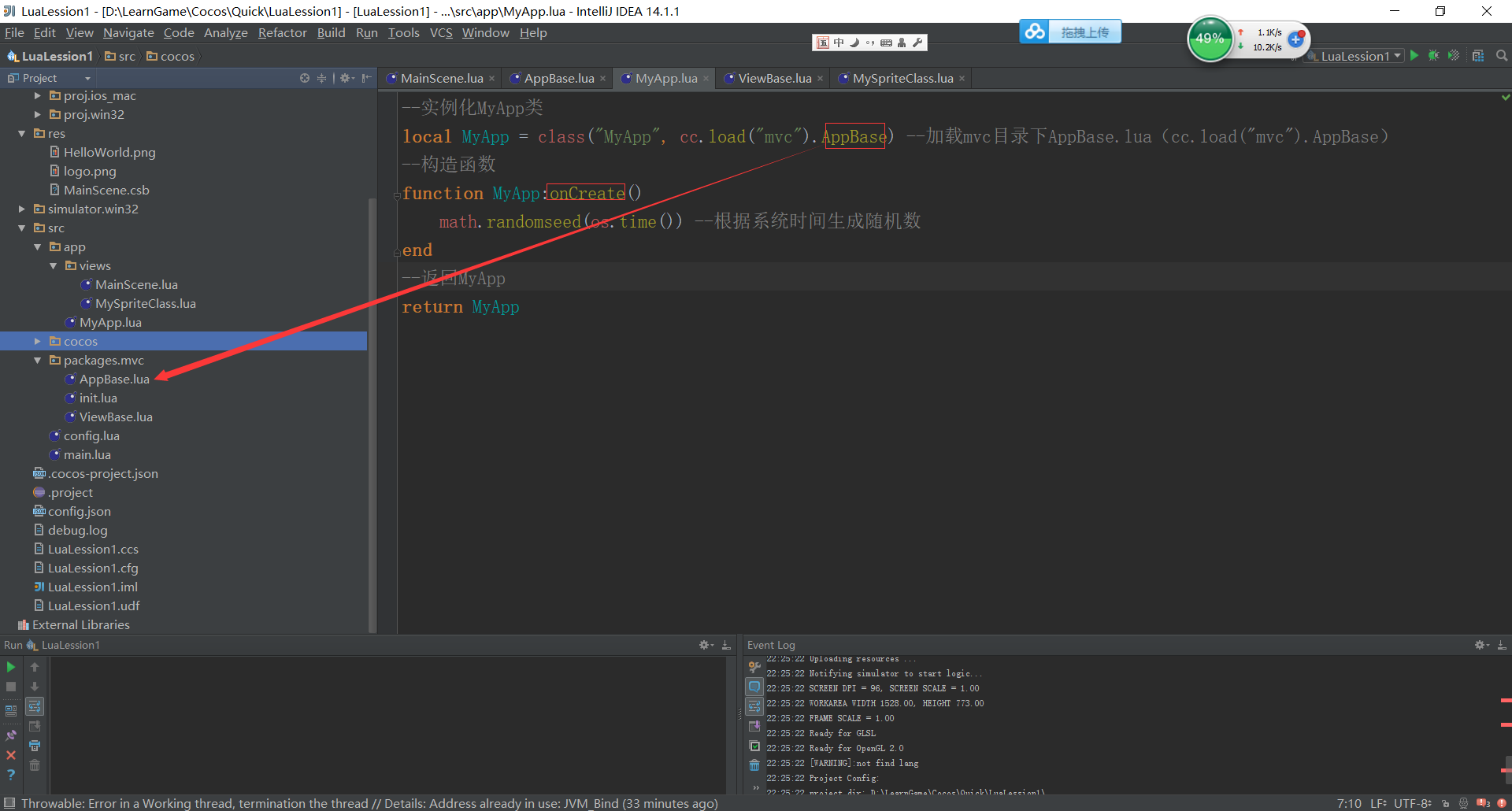Open the Navigate menu
The width and height of the screenshot is (1512, 811).
(x=128, y=33)
